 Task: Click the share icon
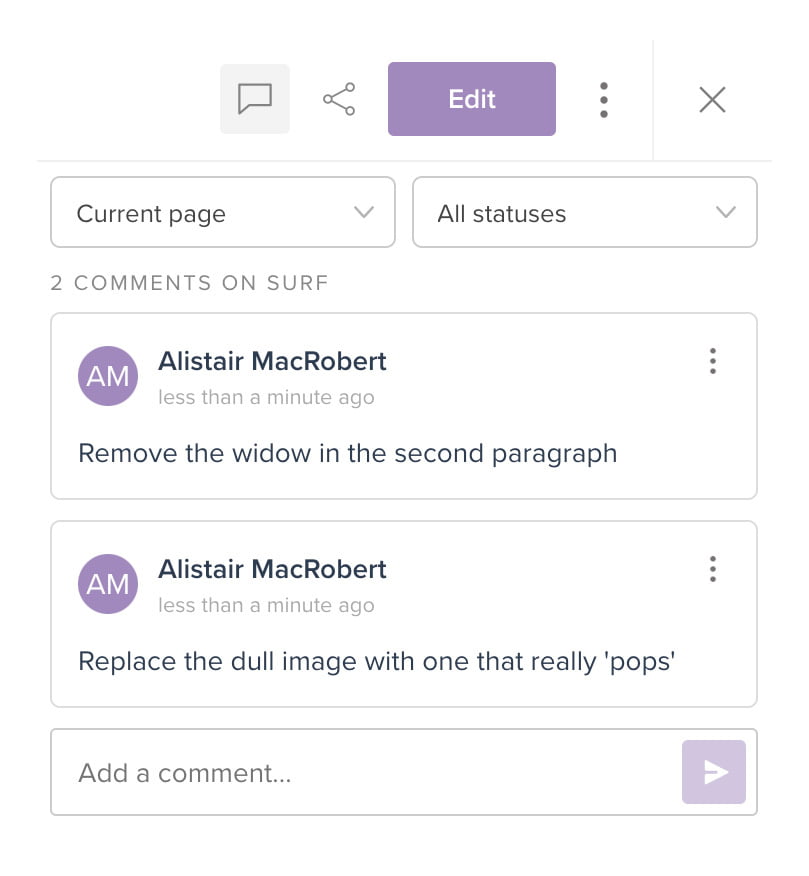point(339,99)
